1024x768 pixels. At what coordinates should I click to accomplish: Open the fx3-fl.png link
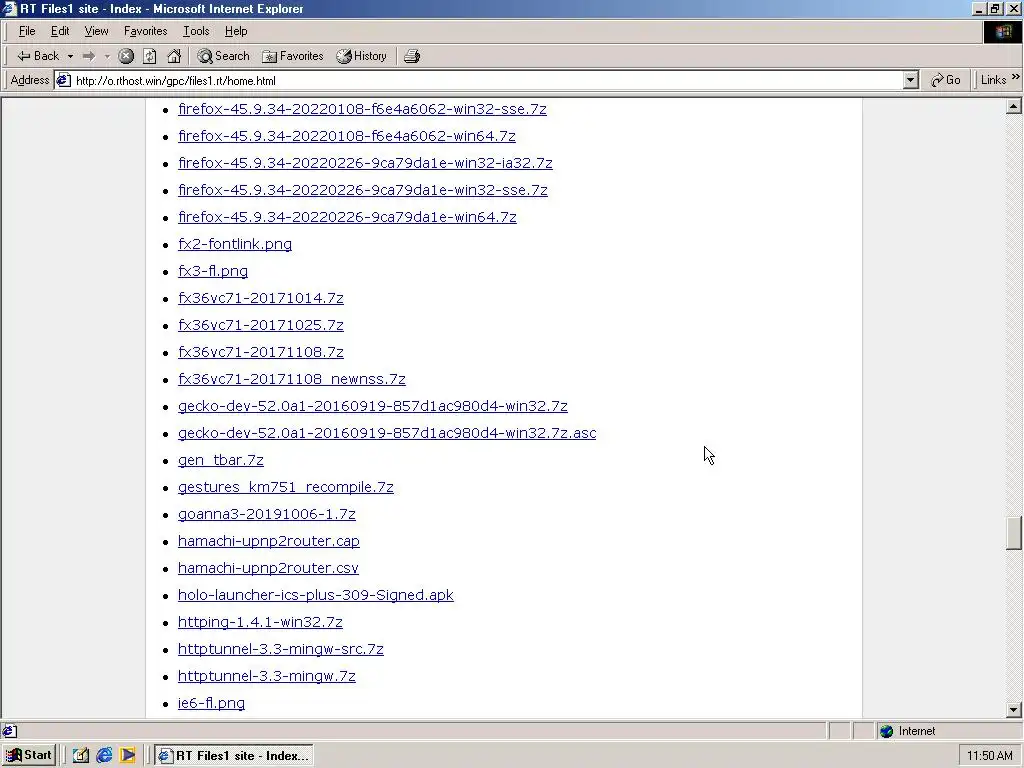pos(213,271)
